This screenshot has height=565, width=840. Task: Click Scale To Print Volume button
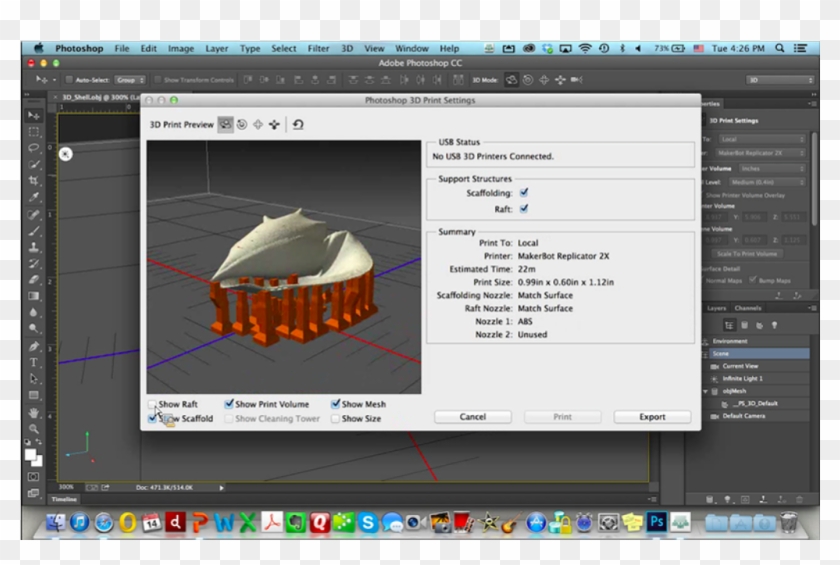[747, 254]
